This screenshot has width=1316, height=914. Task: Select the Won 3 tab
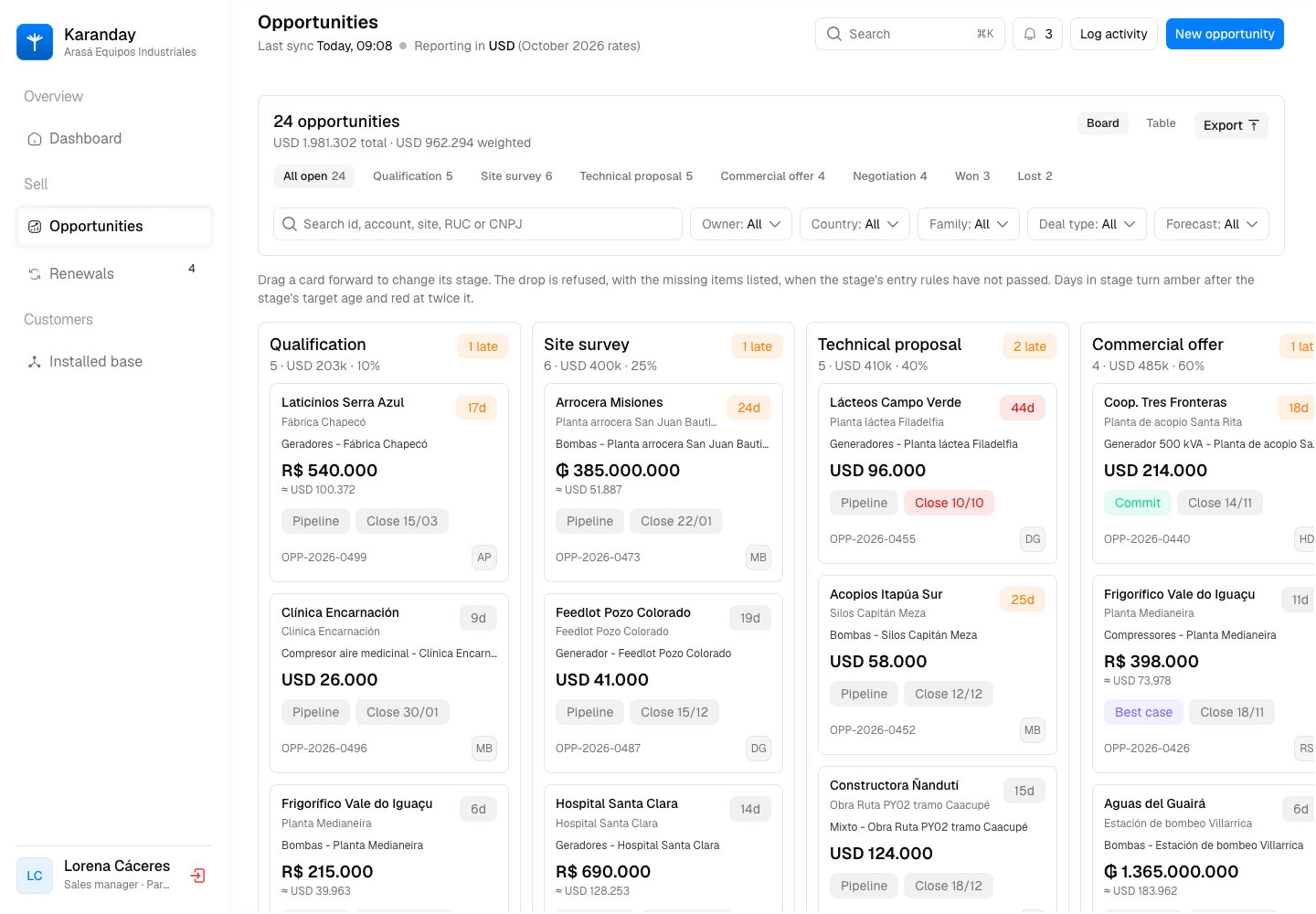click(x=972, y=176)
